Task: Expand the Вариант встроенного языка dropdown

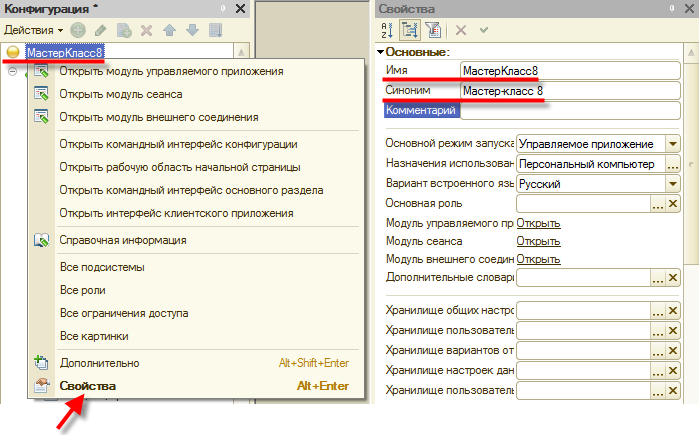Action: point(671,184)
